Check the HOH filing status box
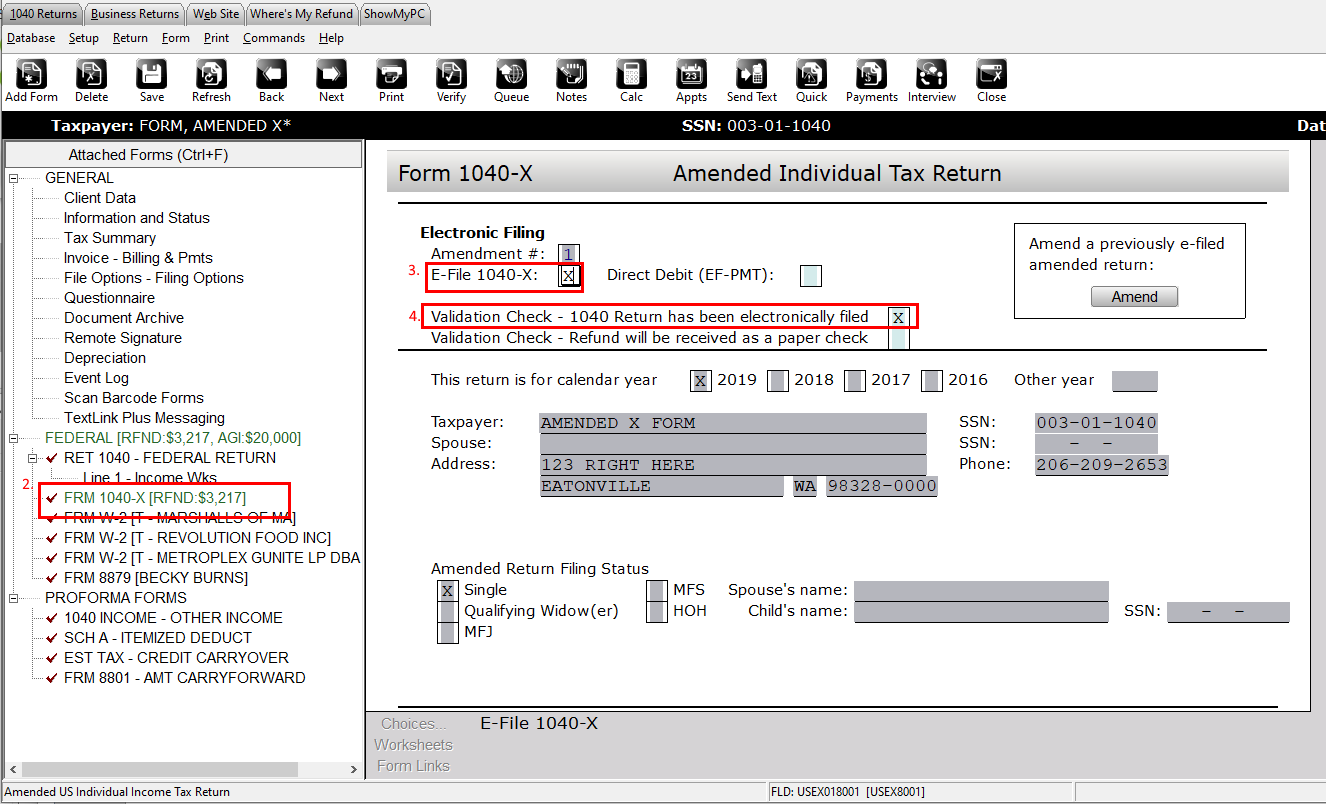The width and height of the screenshot is (1342, 804). click(657, 611)
